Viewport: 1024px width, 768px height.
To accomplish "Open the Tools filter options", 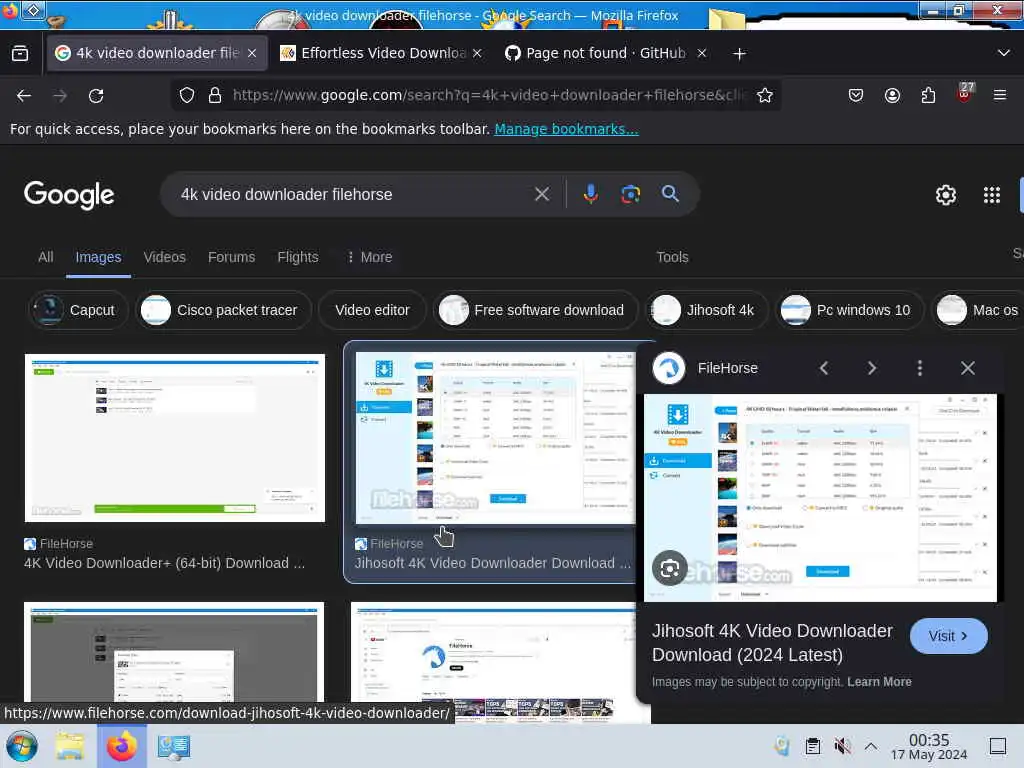I will pyautogui.click(x=672, y=257).
